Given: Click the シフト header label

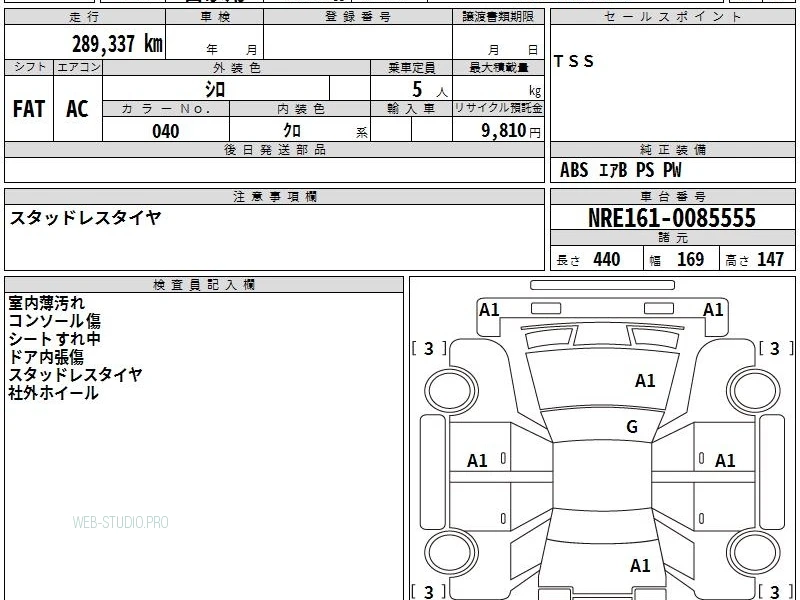Looking at the screenshot, I should pyautogui.click(x=29, y=67).
